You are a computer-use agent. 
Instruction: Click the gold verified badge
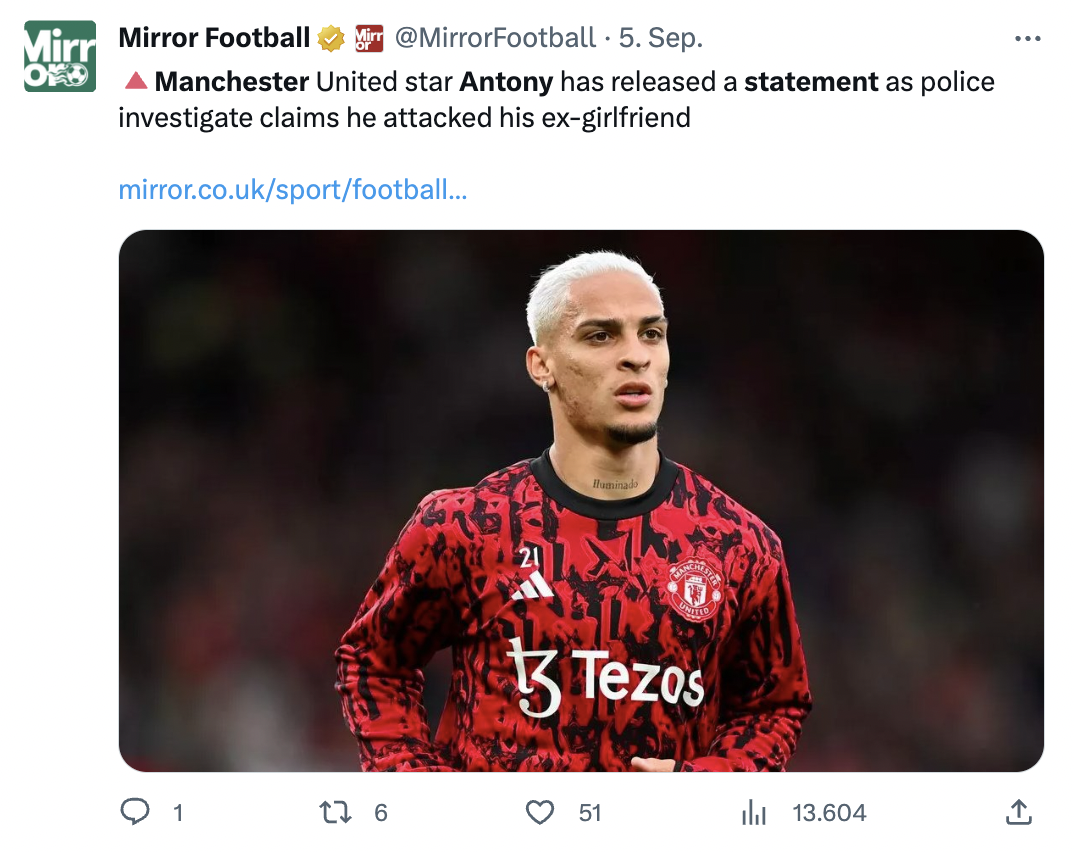(331, 39)
